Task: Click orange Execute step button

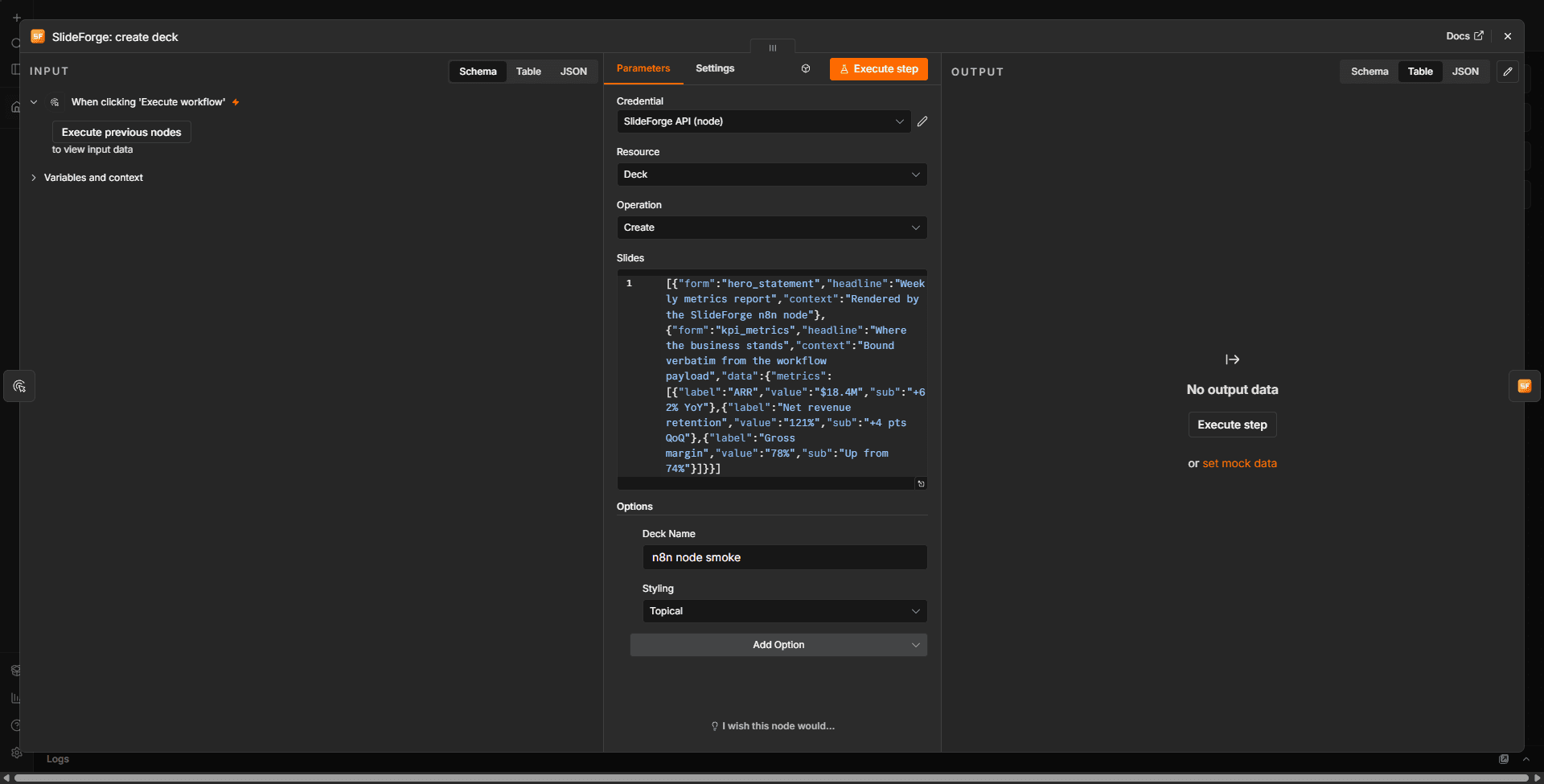Action: click(x=879, y=69)
